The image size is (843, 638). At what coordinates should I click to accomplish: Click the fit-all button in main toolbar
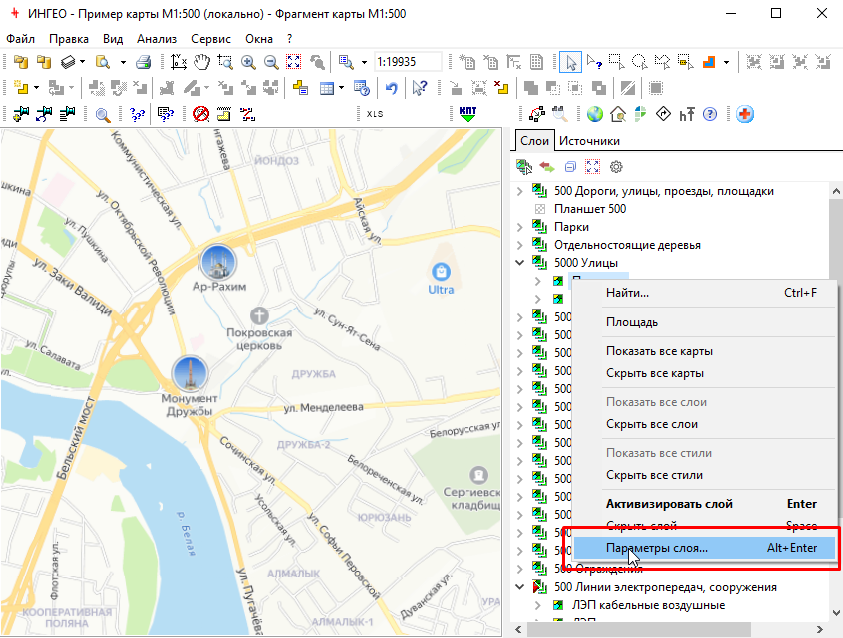point(294,62)
